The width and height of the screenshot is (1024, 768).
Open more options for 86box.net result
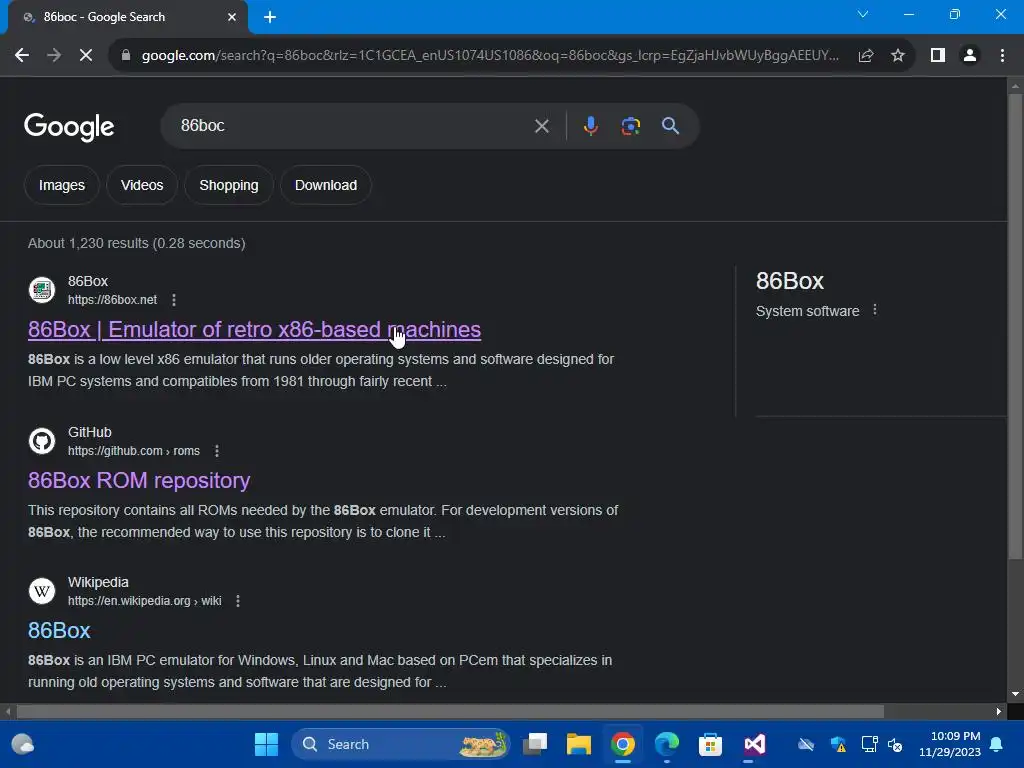(x=174, y=300)
